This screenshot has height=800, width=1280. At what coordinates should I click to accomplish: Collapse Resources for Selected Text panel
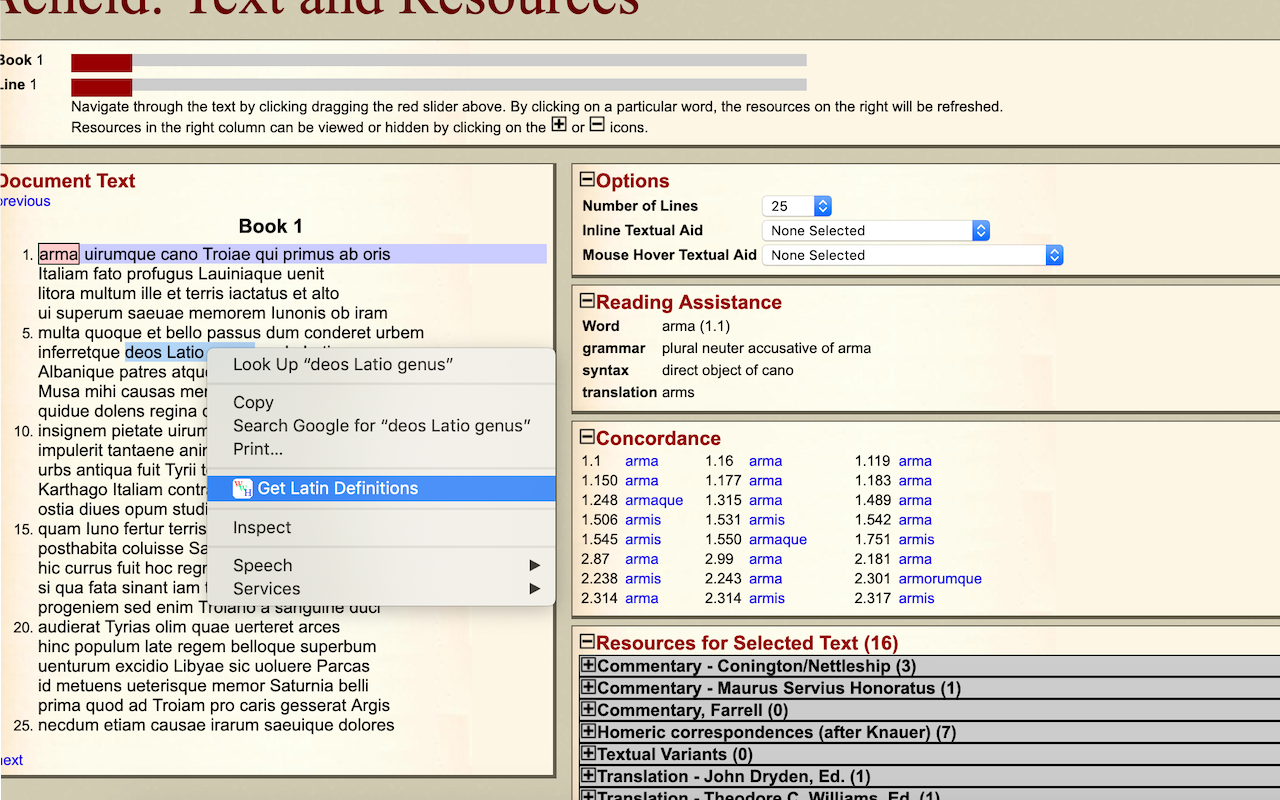[x=586, y=643]
